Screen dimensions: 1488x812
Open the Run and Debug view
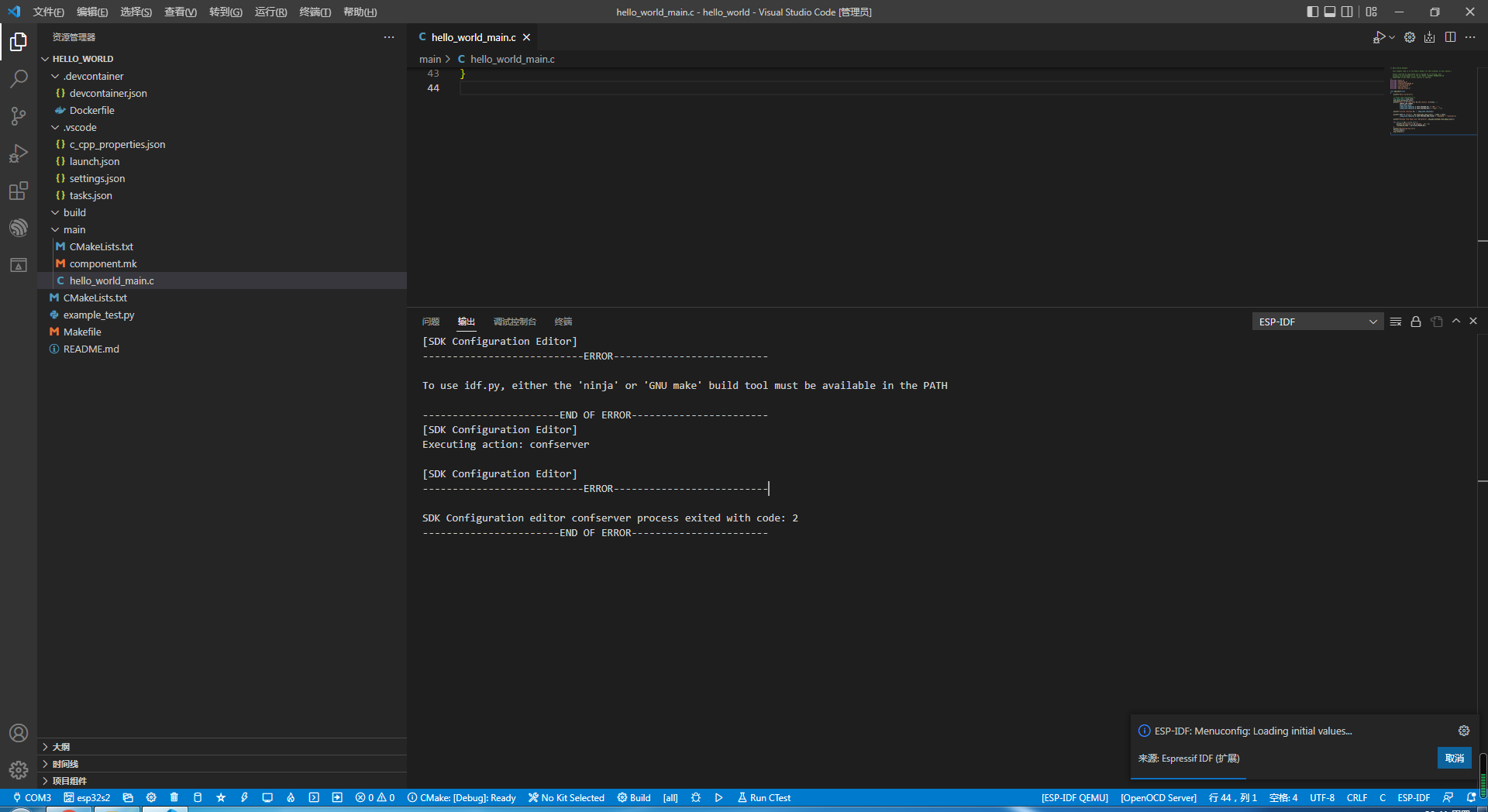(x=19, y=153)
